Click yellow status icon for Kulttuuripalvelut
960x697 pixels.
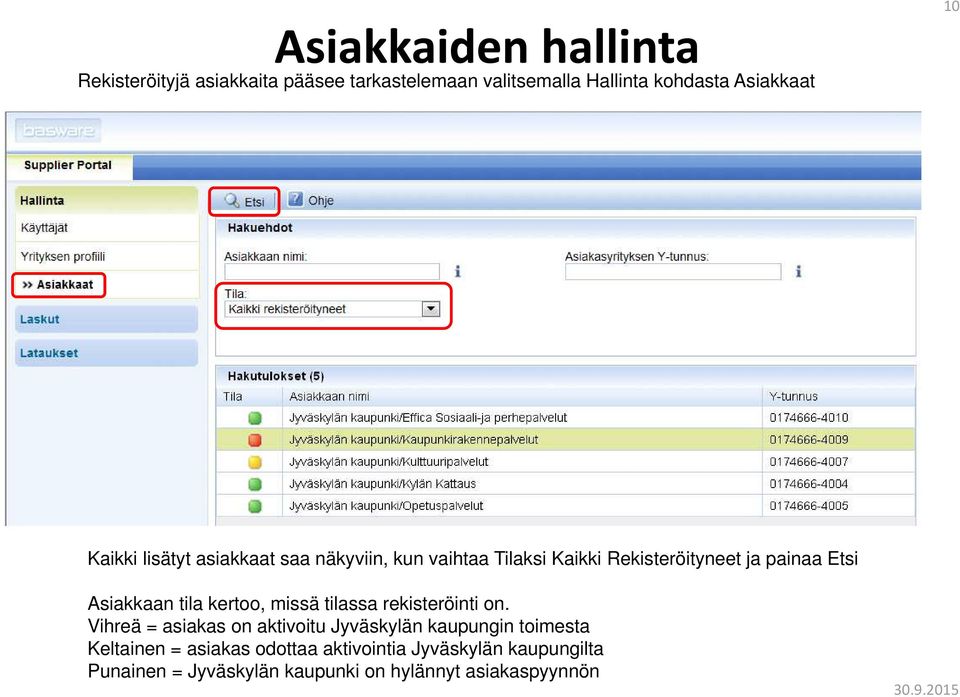pyautogui.click(x=255, y=462)
